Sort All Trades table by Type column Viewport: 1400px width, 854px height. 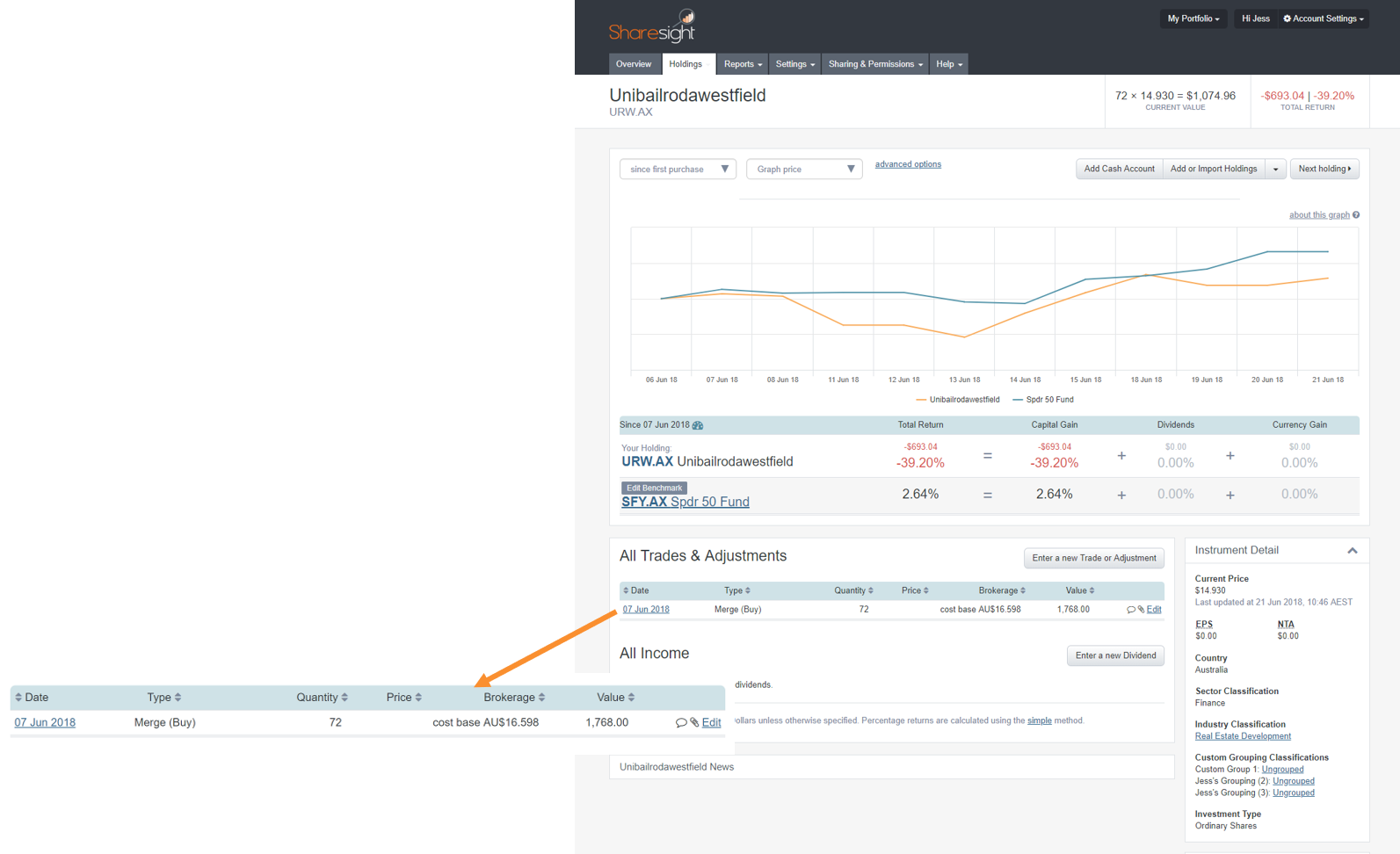[736, 590]
